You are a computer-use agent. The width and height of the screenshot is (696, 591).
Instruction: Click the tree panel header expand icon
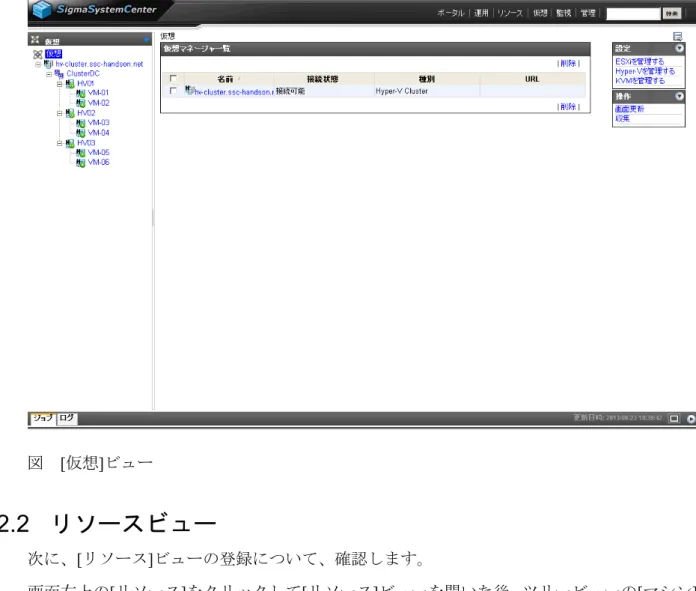pos(35,40)
